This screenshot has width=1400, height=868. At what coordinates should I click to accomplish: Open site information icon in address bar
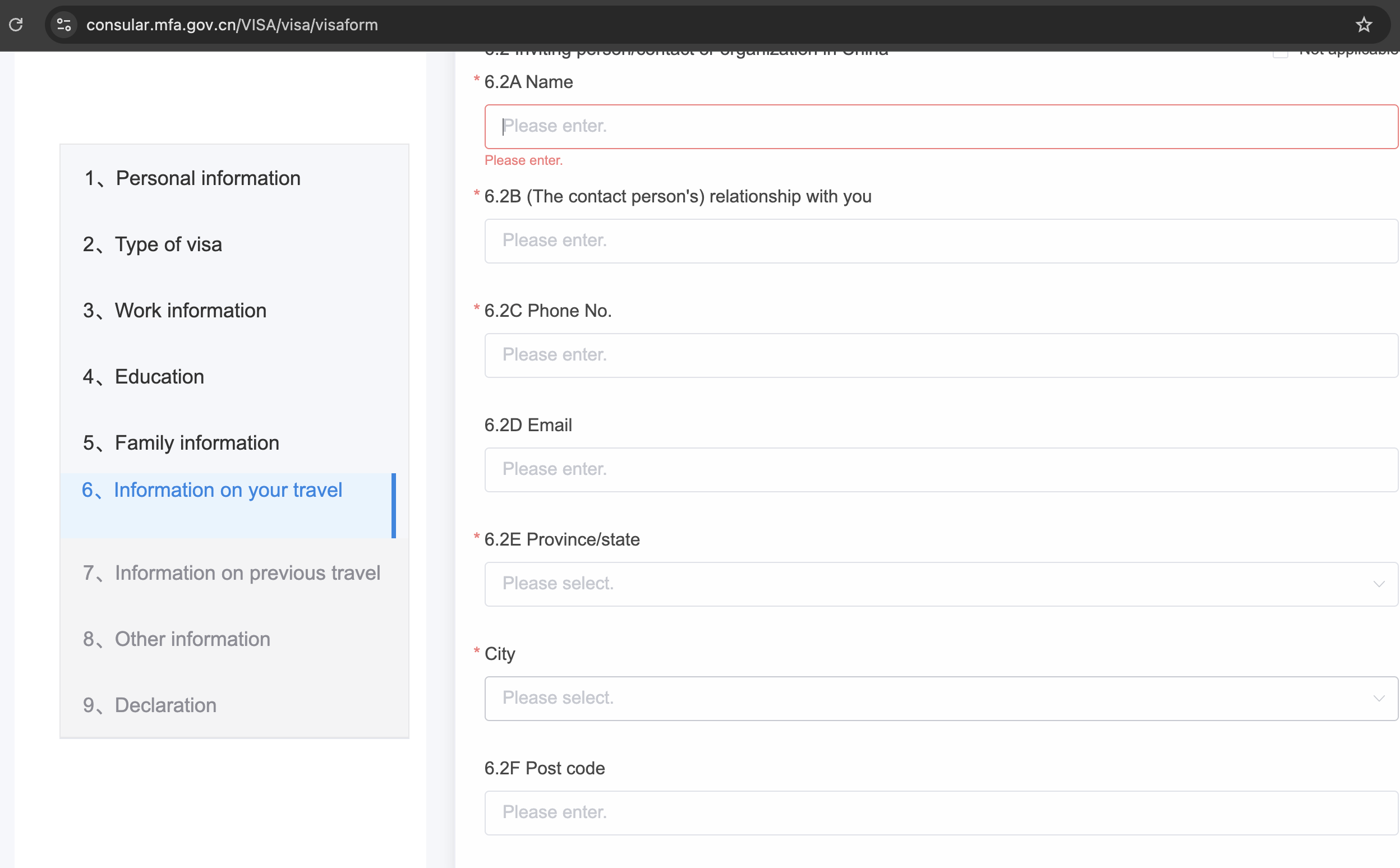click(64, 25)
